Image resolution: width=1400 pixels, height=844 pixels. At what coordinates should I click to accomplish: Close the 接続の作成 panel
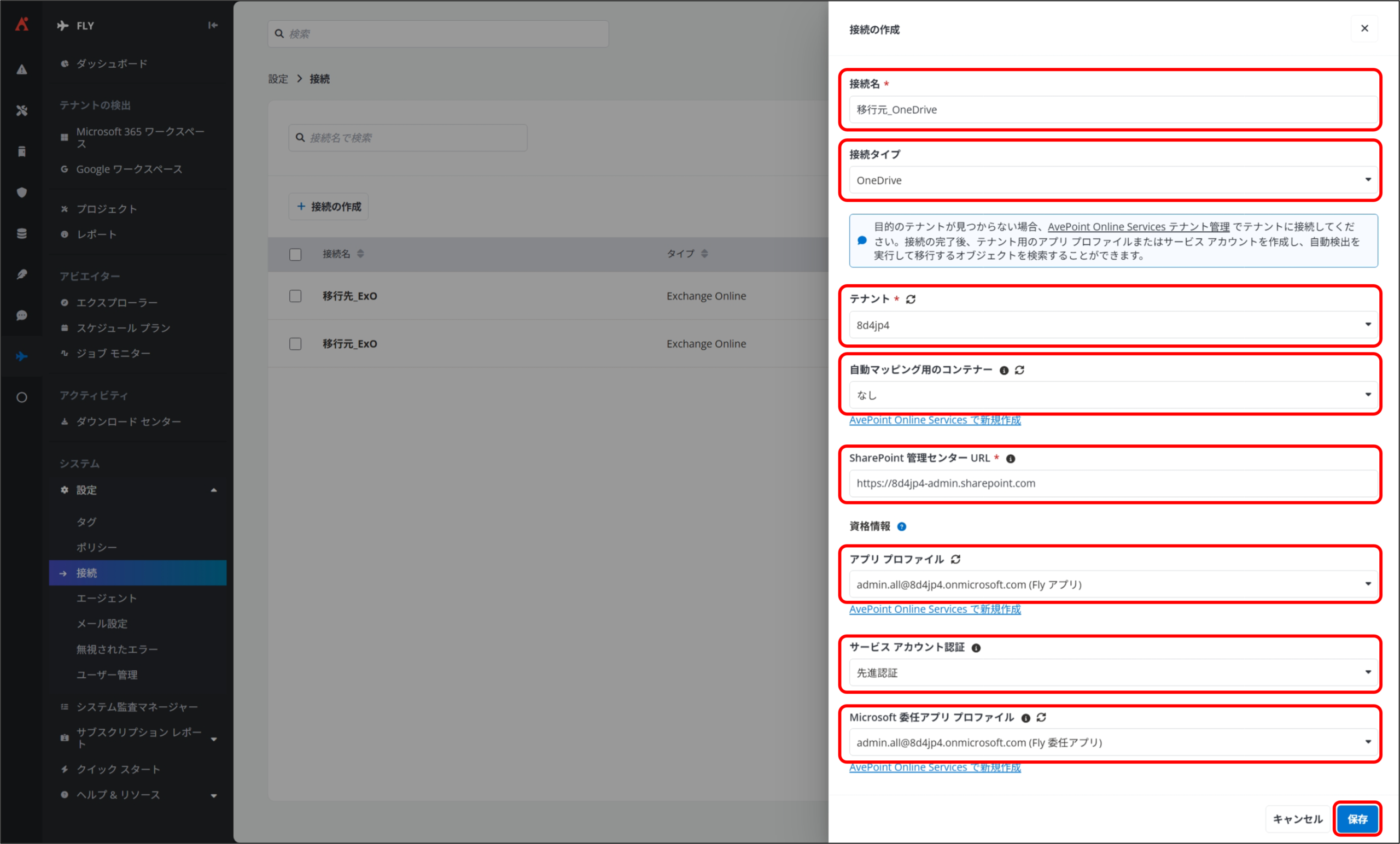pyautogui.click(x=1364, y=28)
